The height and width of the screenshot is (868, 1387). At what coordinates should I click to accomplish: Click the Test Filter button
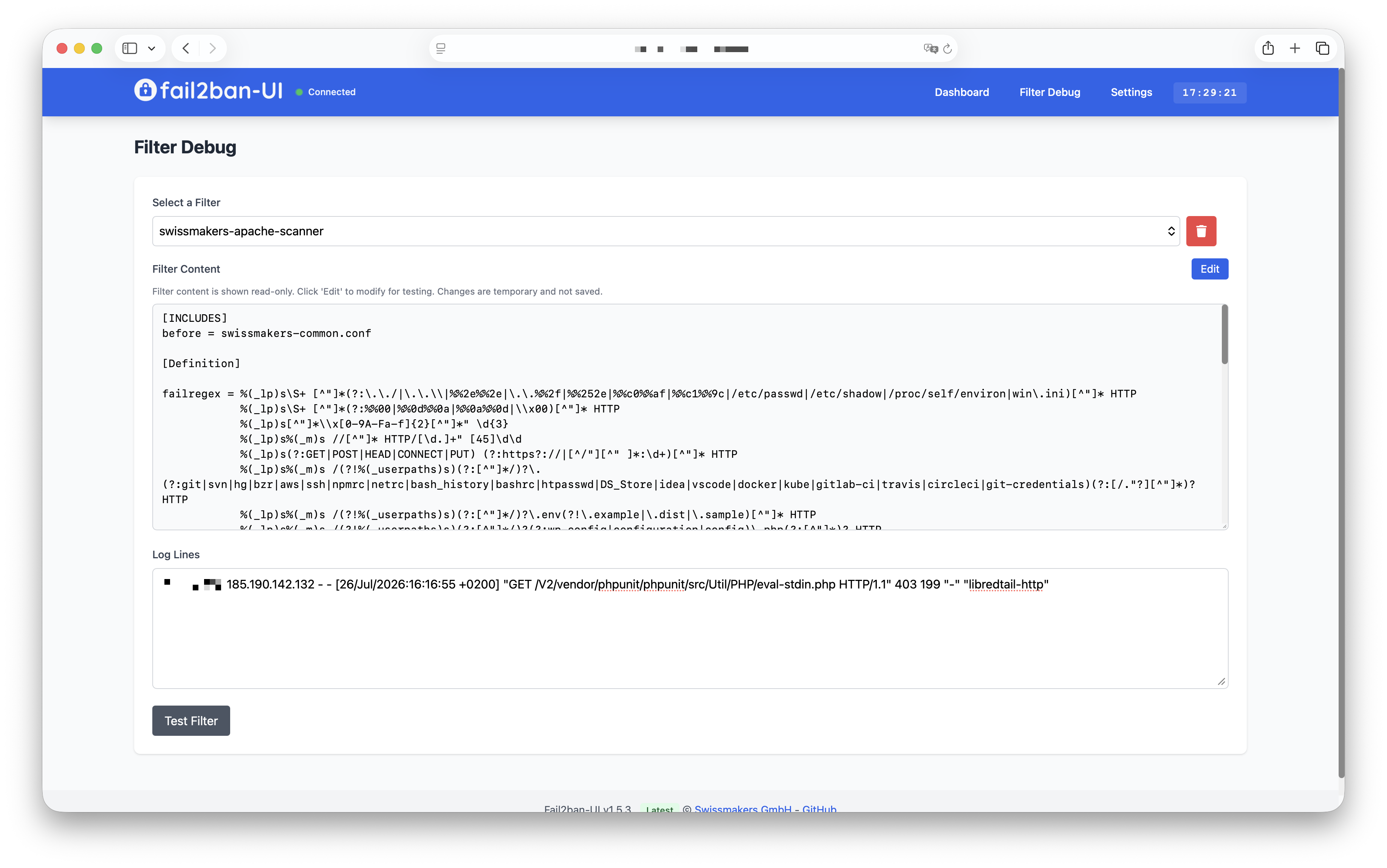coord(191,720)
